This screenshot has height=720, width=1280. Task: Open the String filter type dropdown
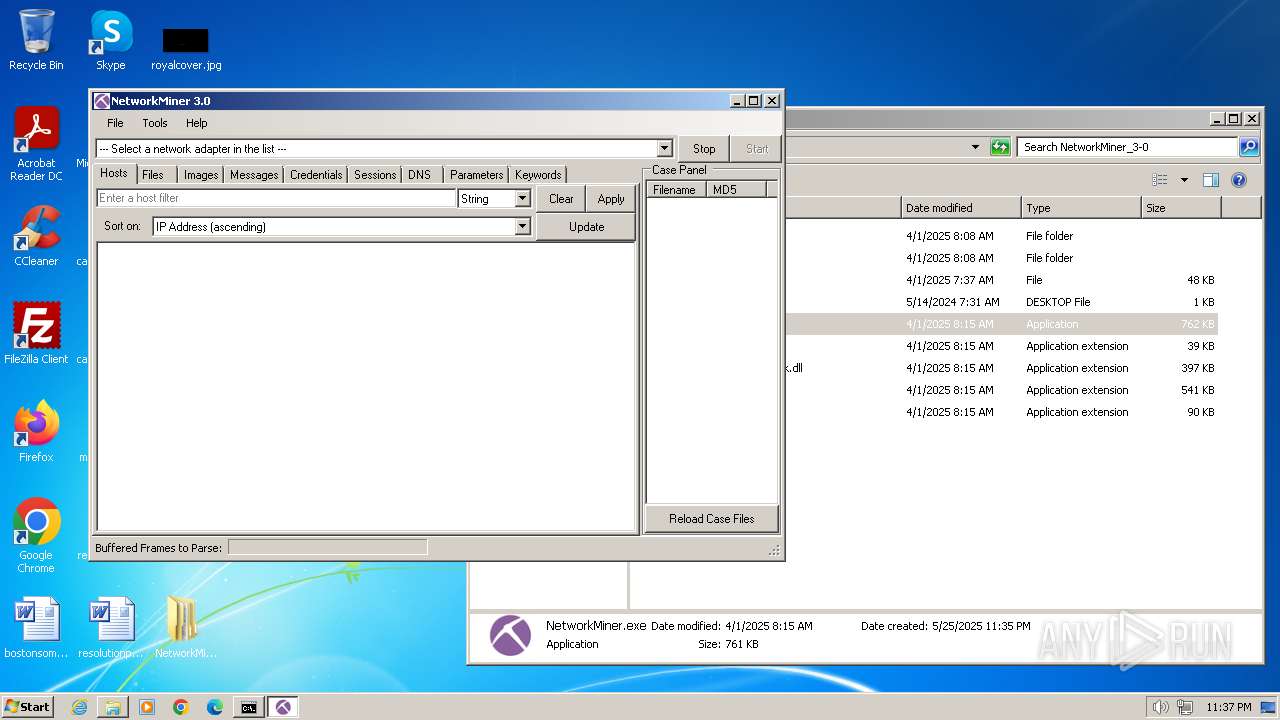(522, 198)
